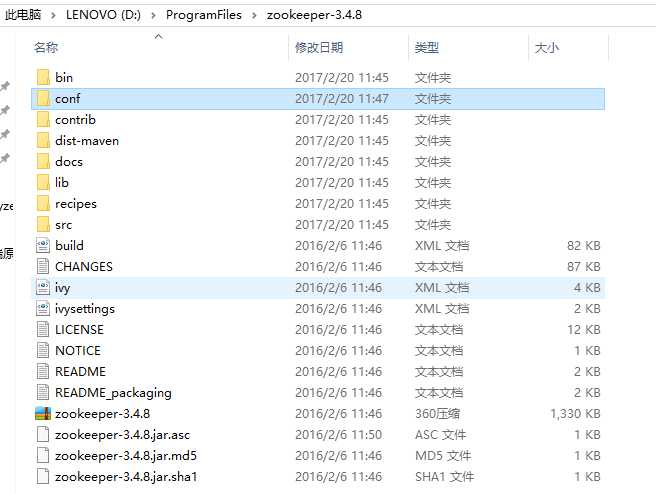Click the 12 KB size value
Viewport: 656px width, 494px height.
(x=584, y=330)
